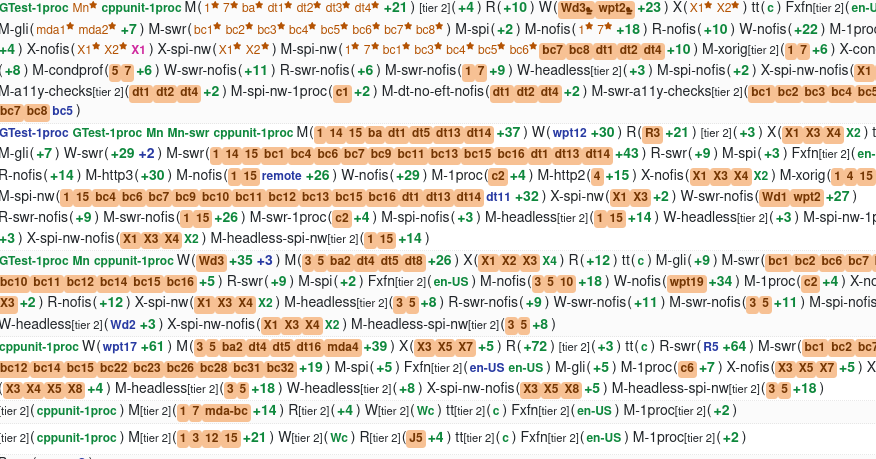Viewport: 876px width, 459px height.
Task: Expand the +35 collapsed jobs
Action: click(x=241, y=261)
